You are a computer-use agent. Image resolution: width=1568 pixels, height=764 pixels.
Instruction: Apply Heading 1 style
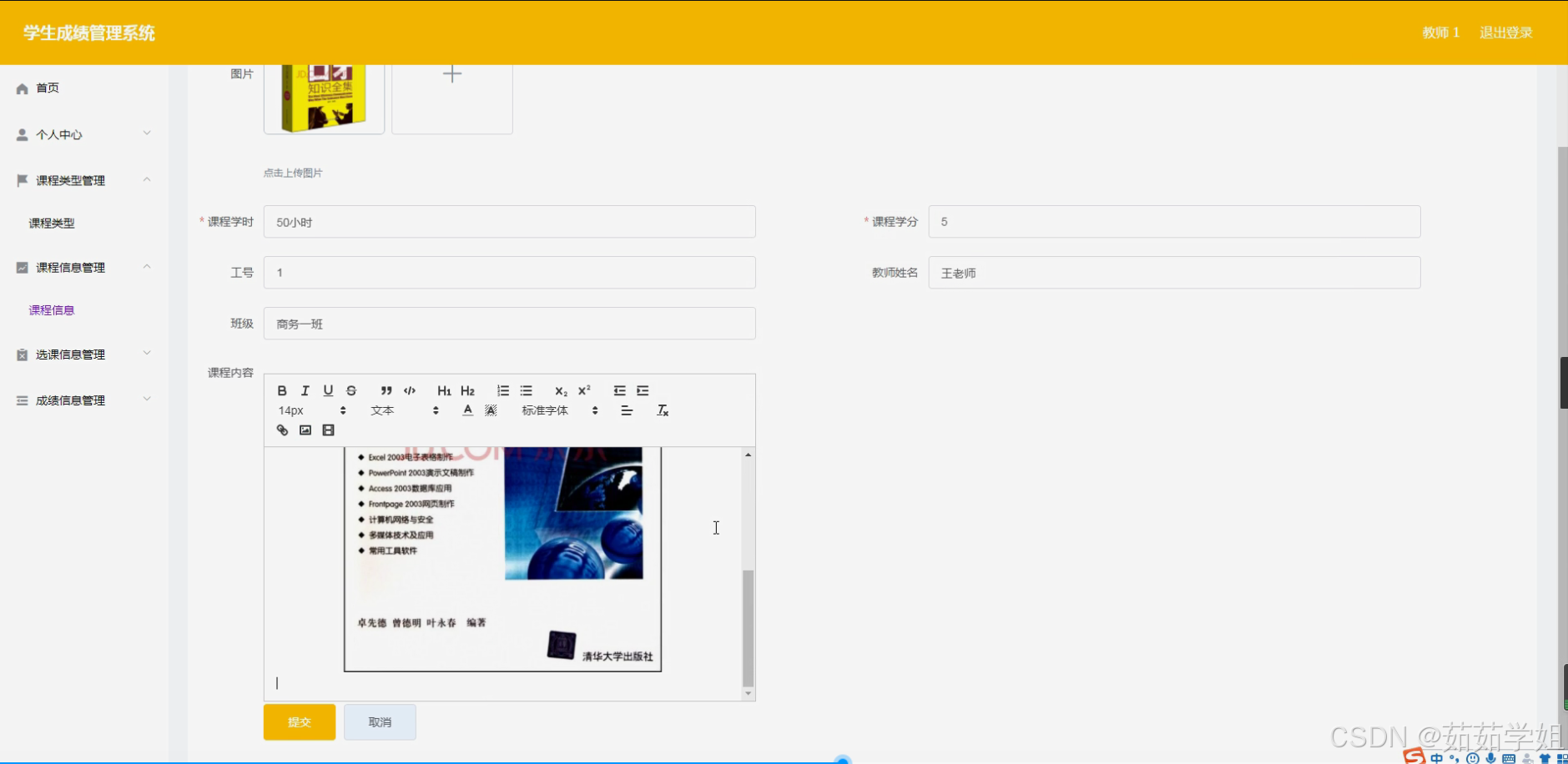click(444, 390)
